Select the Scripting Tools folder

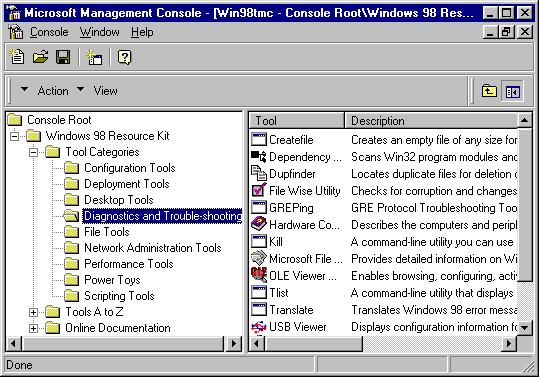pos(119,296)
